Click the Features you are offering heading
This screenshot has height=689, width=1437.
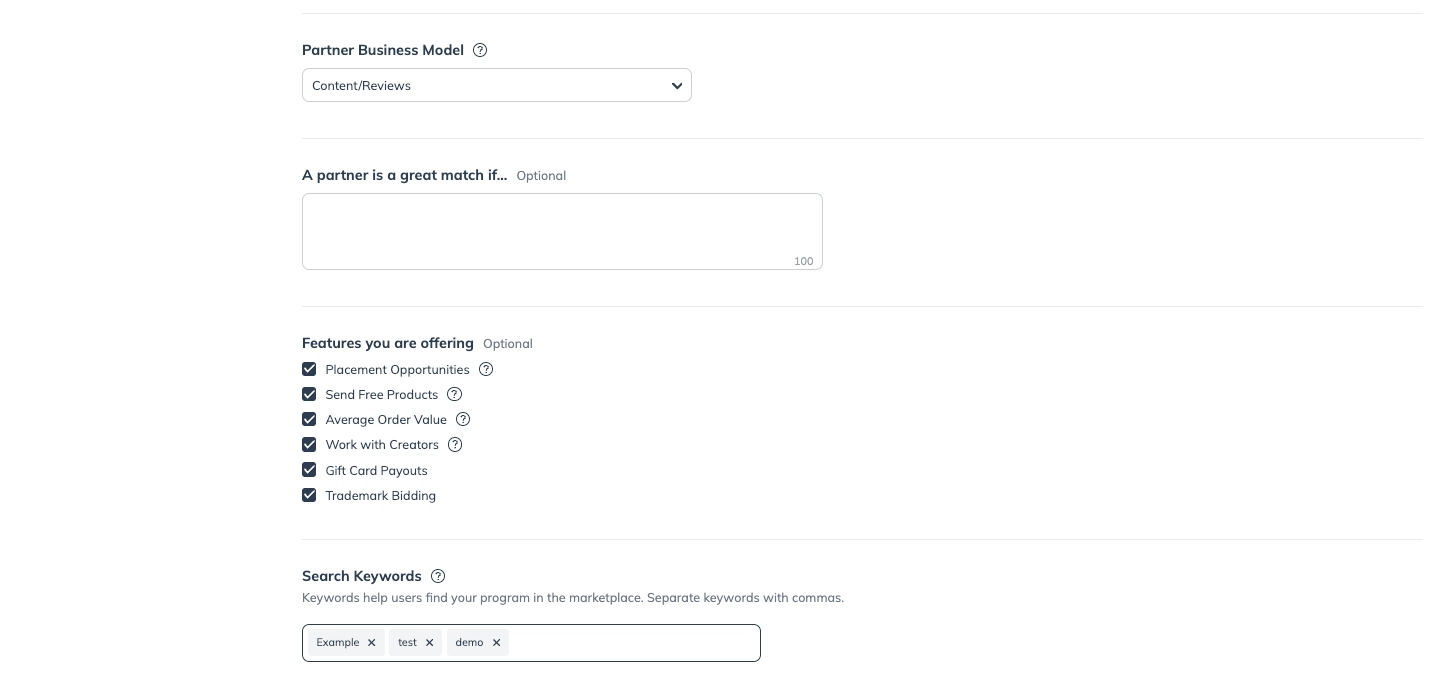[x=388, y=343]
